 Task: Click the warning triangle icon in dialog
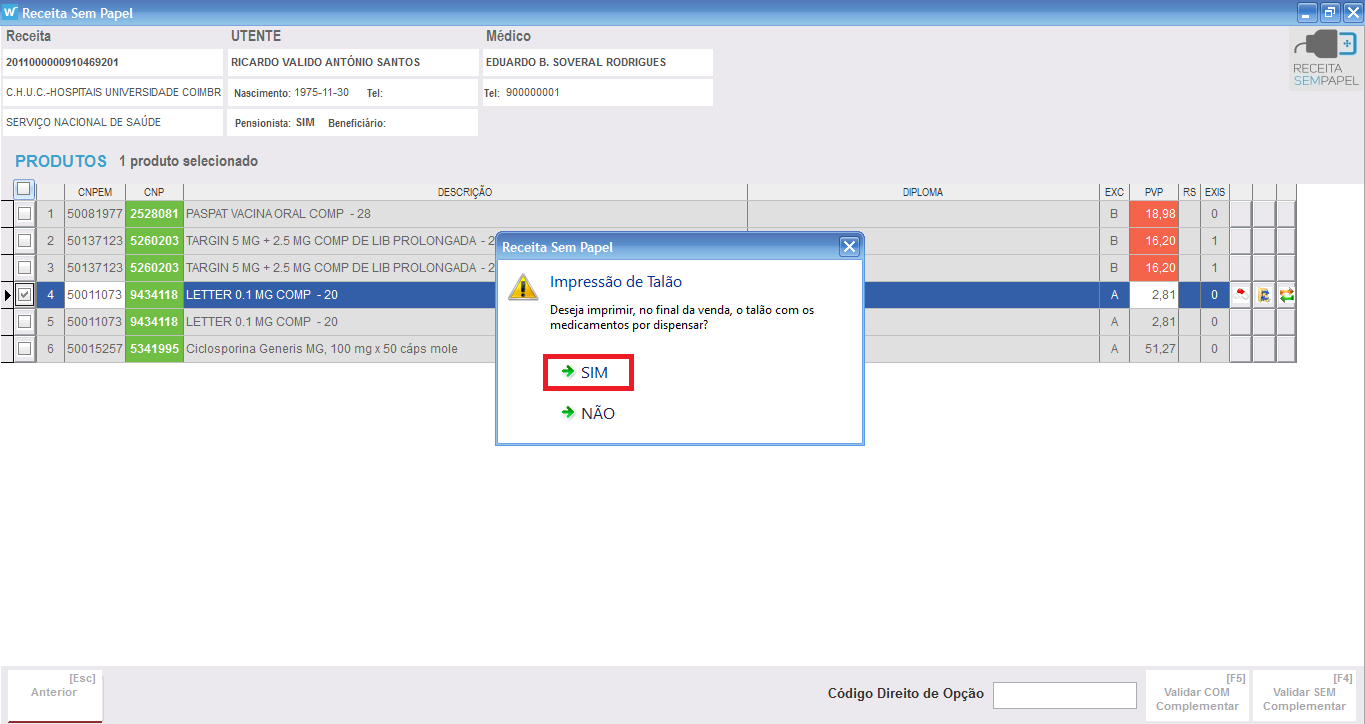pyautogui.click(x=523, y=286)
